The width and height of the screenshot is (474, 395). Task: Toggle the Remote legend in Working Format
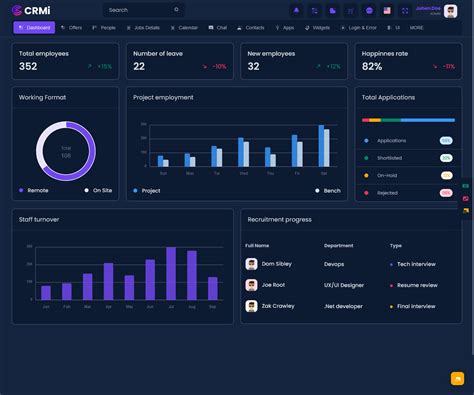[x=34, y=190]
